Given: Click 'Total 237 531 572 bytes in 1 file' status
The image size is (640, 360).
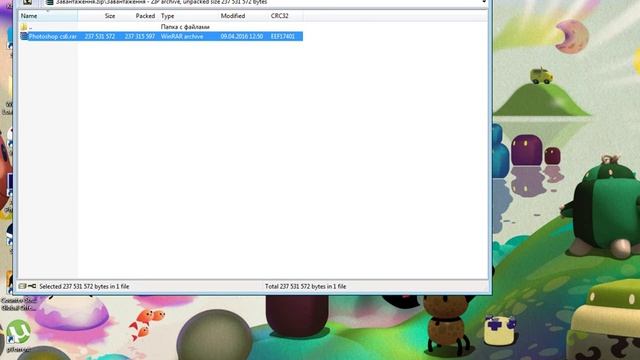Looking at the screenshot, I should tap(305, 287).
